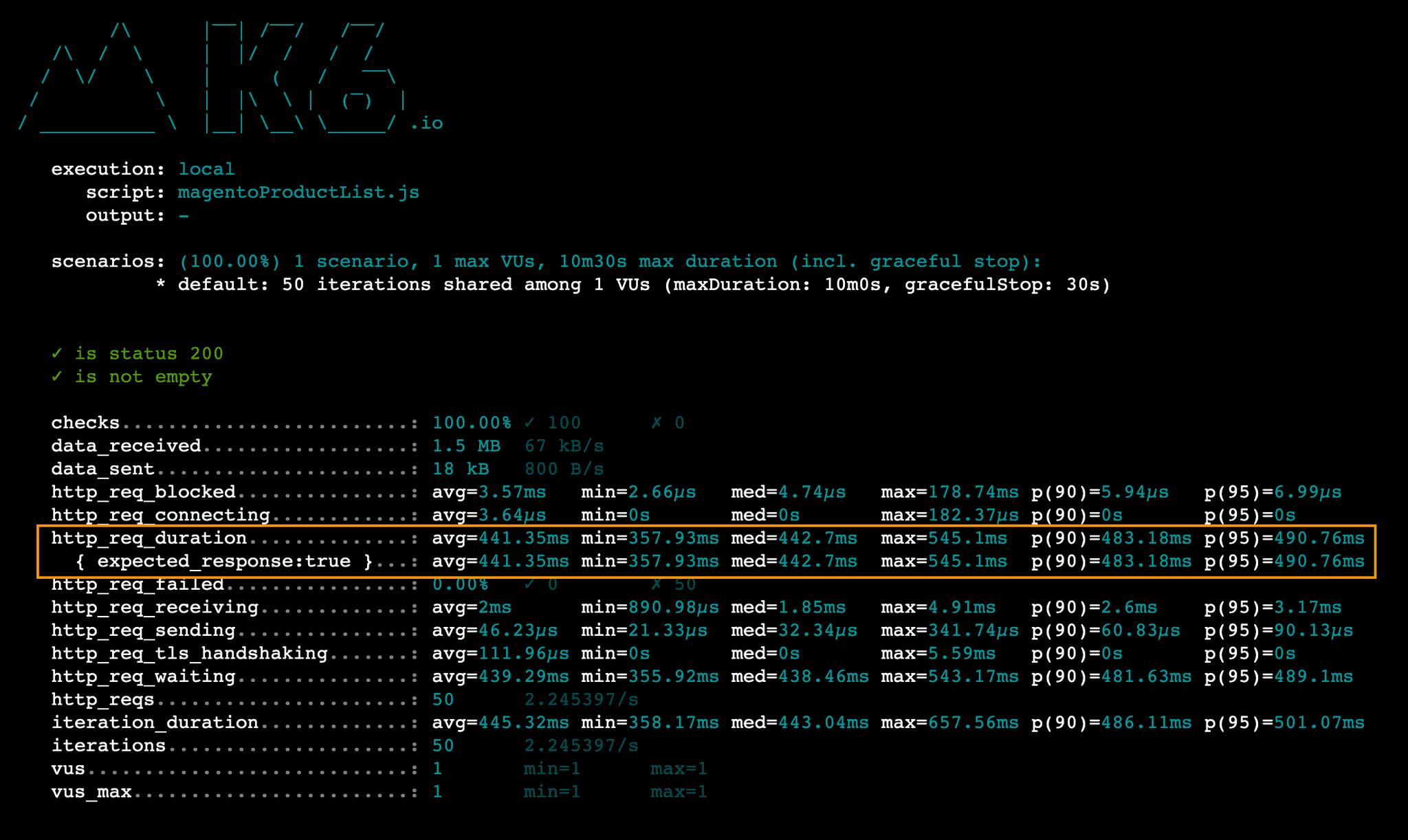Click the expected_response:true sub-metric label
The width and height of the screenshot is (1408, 840).
tap(224, 562)
